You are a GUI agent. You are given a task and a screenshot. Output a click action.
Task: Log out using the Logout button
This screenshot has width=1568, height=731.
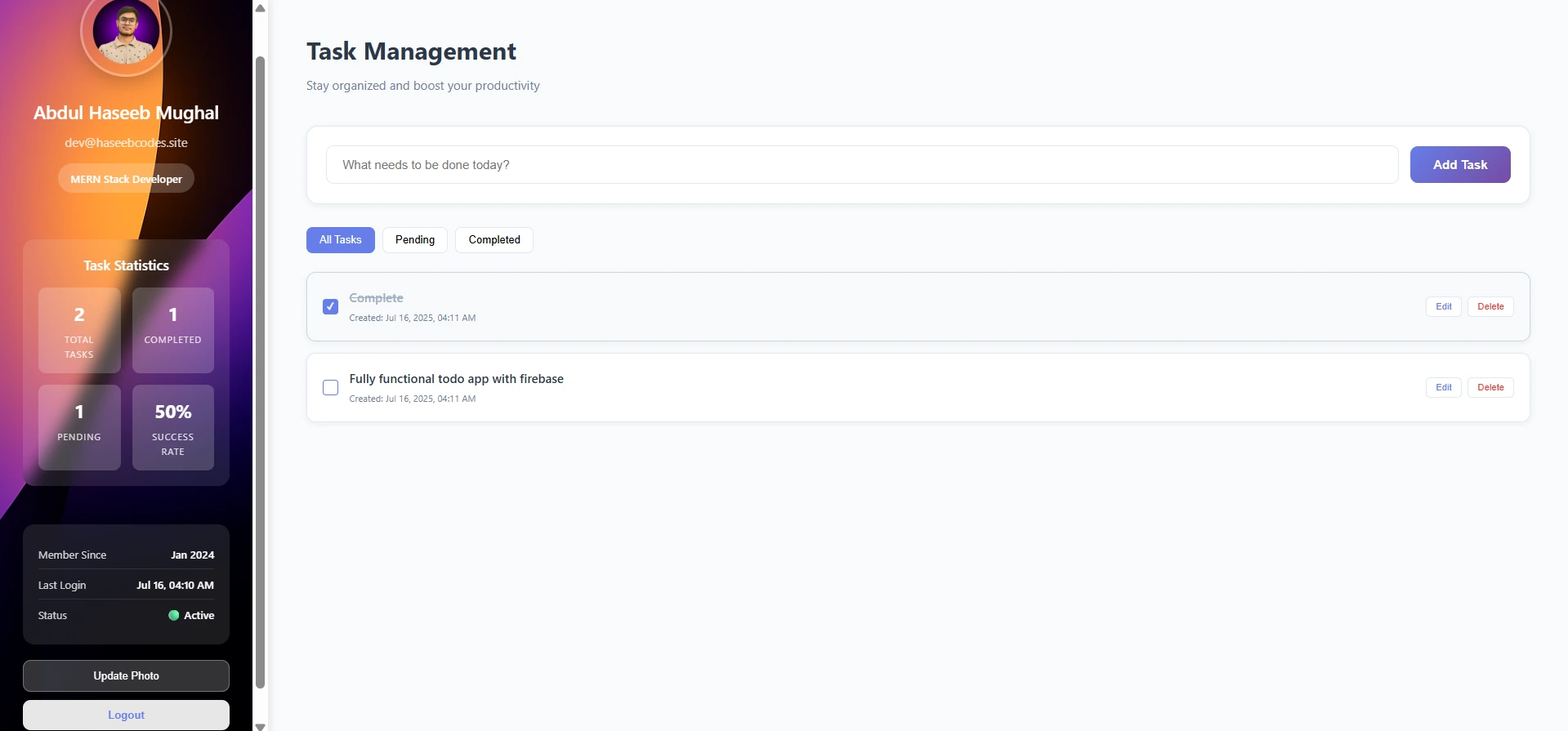point(126,715)
